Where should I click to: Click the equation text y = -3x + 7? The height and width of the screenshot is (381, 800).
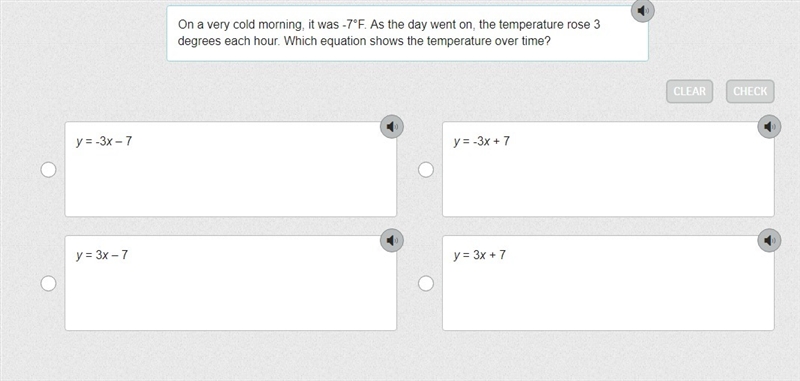[482, 141]
